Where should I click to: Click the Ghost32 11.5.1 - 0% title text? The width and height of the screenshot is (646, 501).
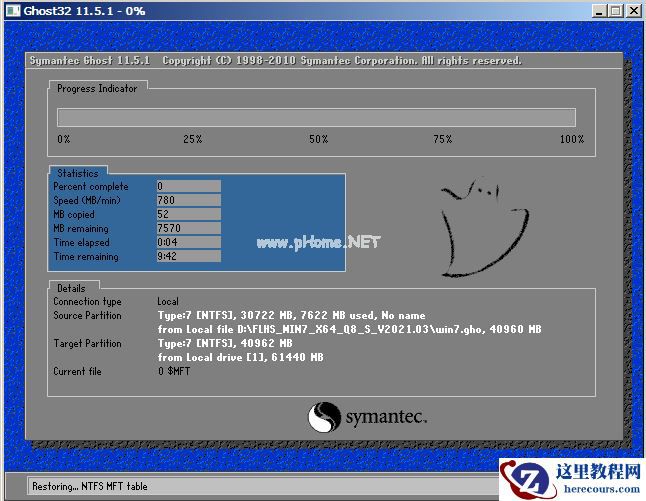[x=84, y=11]
